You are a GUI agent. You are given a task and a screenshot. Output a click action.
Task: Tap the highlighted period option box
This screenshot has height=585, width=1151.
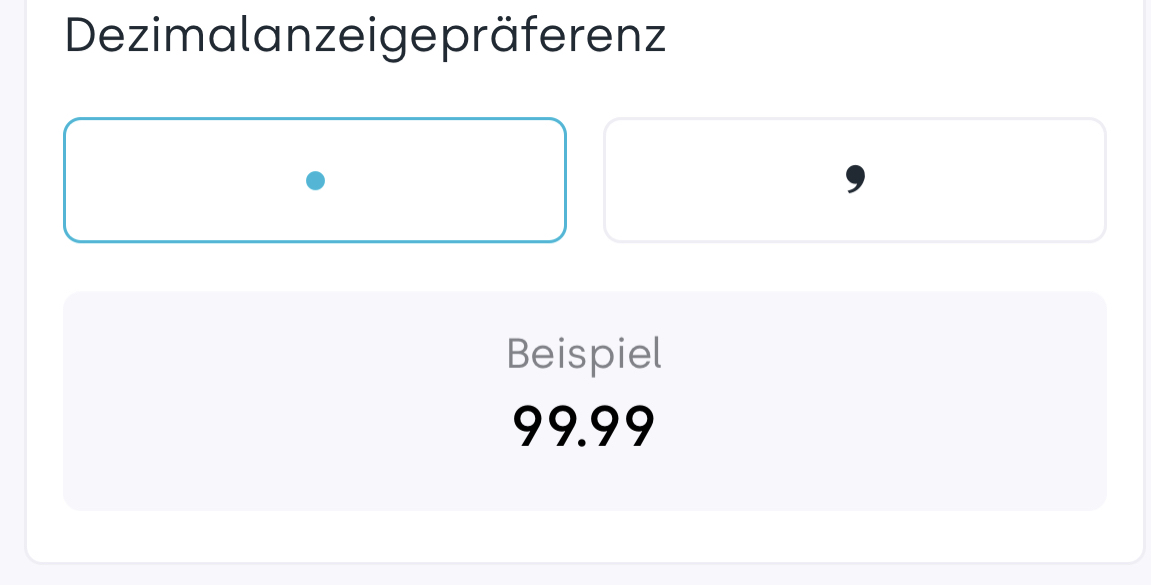(315, 180)
